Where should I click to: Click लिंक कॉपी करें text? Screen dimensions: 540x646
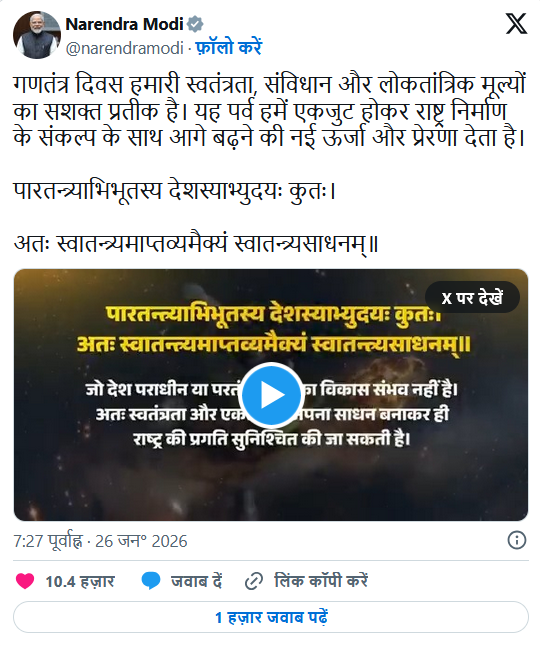coord(321,581)
